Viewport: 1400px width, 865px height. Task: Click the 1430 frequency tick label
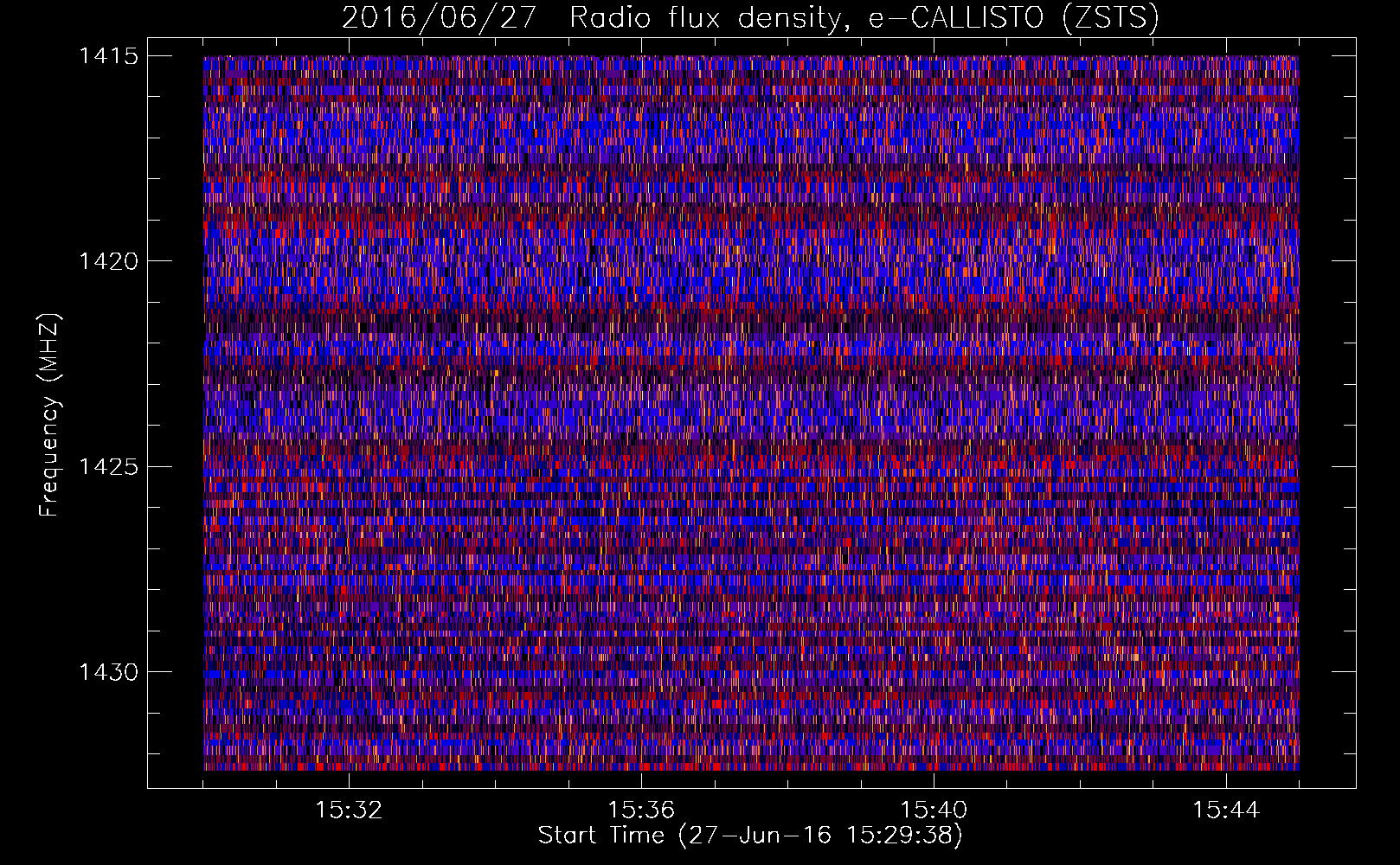point(108,672)
